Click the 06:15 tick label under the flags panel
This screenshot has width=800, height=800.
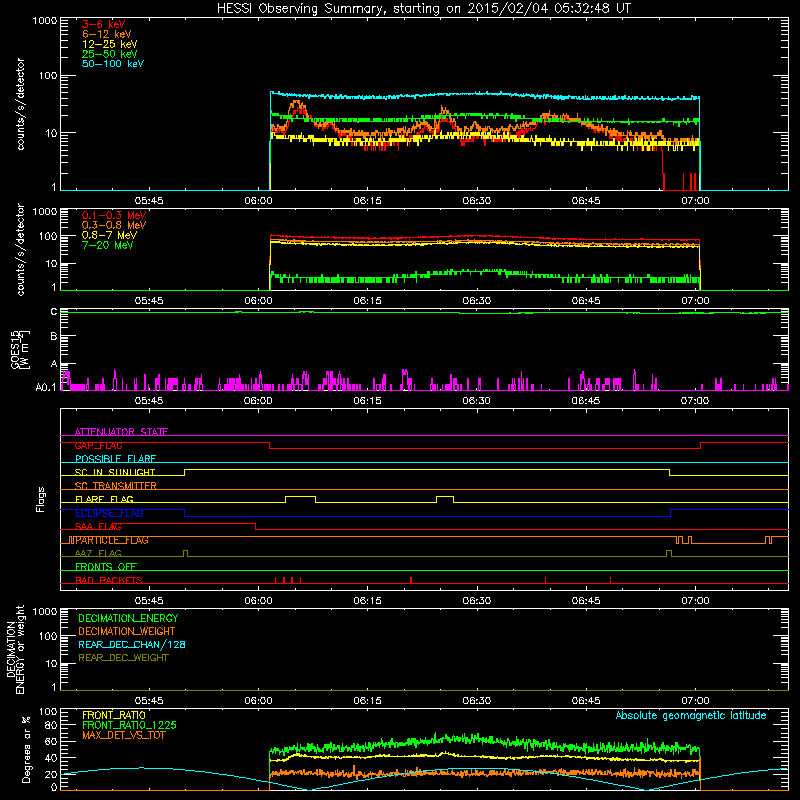[x=367, y=601]
